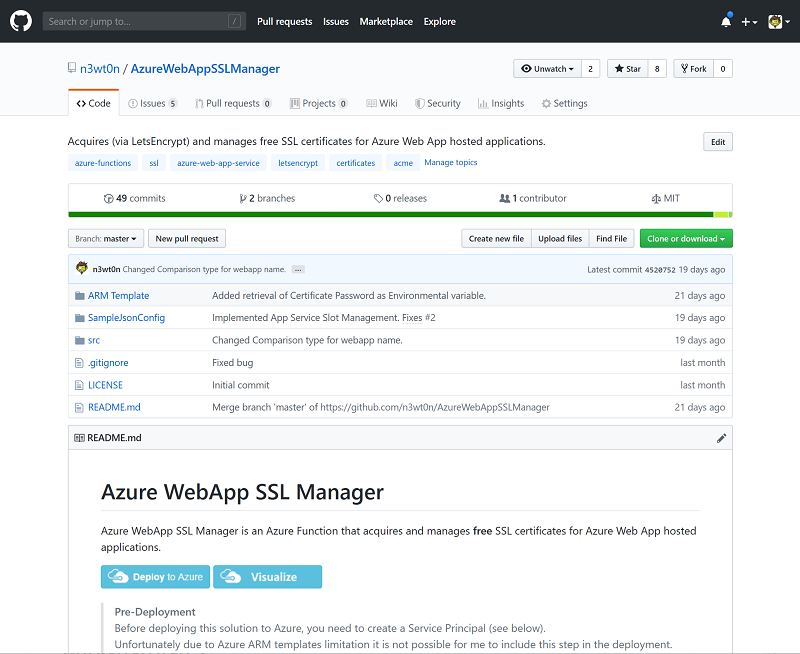800x654 pixels.
Task: Select the acme topic tag
Action: coord(403,163)
